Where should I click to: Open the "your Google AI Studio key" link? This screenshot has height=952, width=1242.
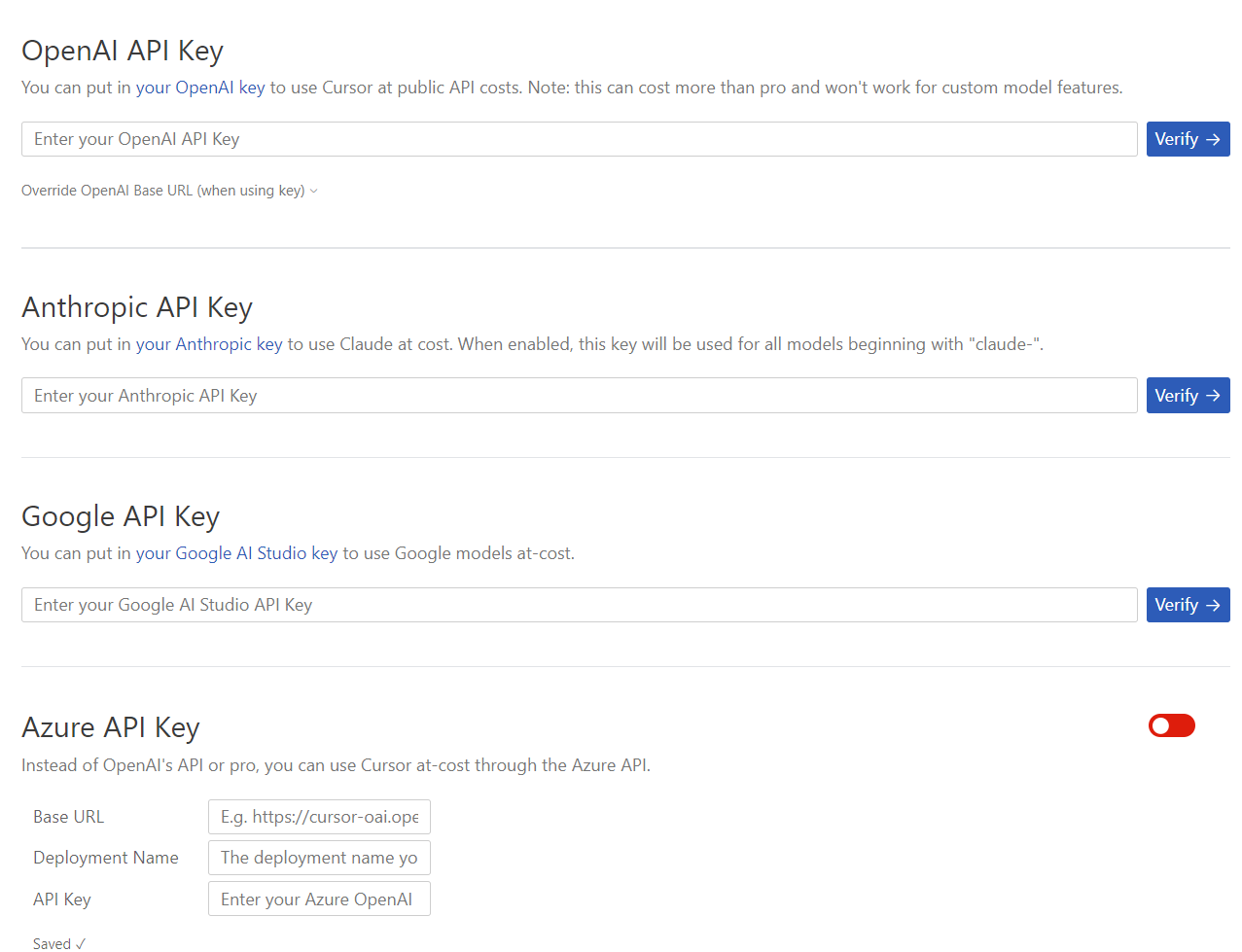click(x=236, y=553)
